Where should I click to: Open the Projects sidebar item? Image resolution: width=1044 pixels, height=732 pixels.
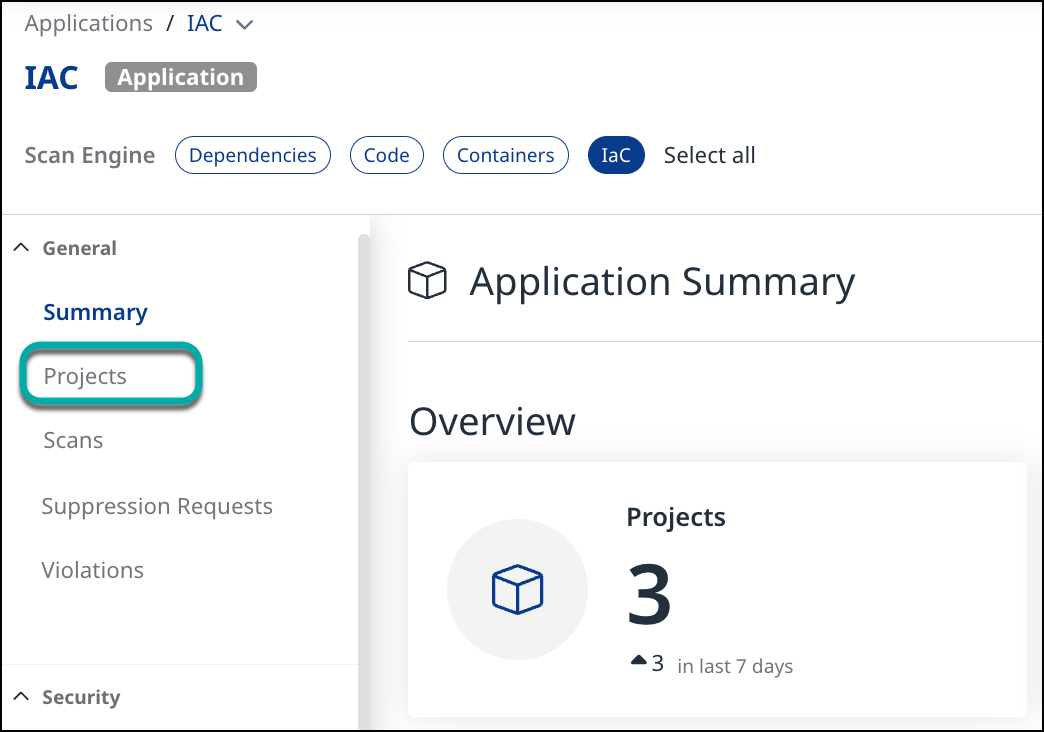point(85,376)
